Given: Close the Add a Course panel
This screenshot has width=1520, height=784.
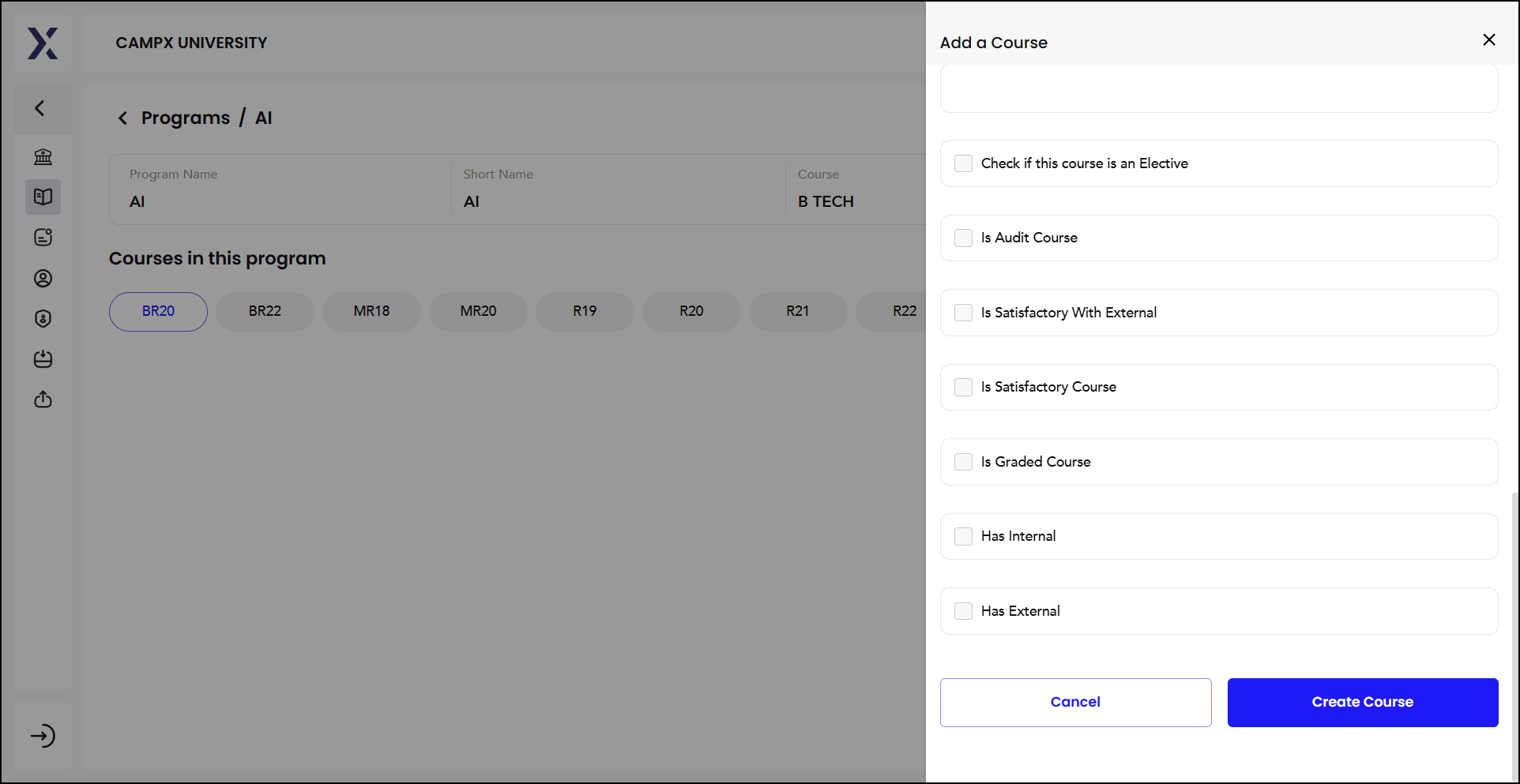Looking at the screenshot, I should (x=1489, y=39).
